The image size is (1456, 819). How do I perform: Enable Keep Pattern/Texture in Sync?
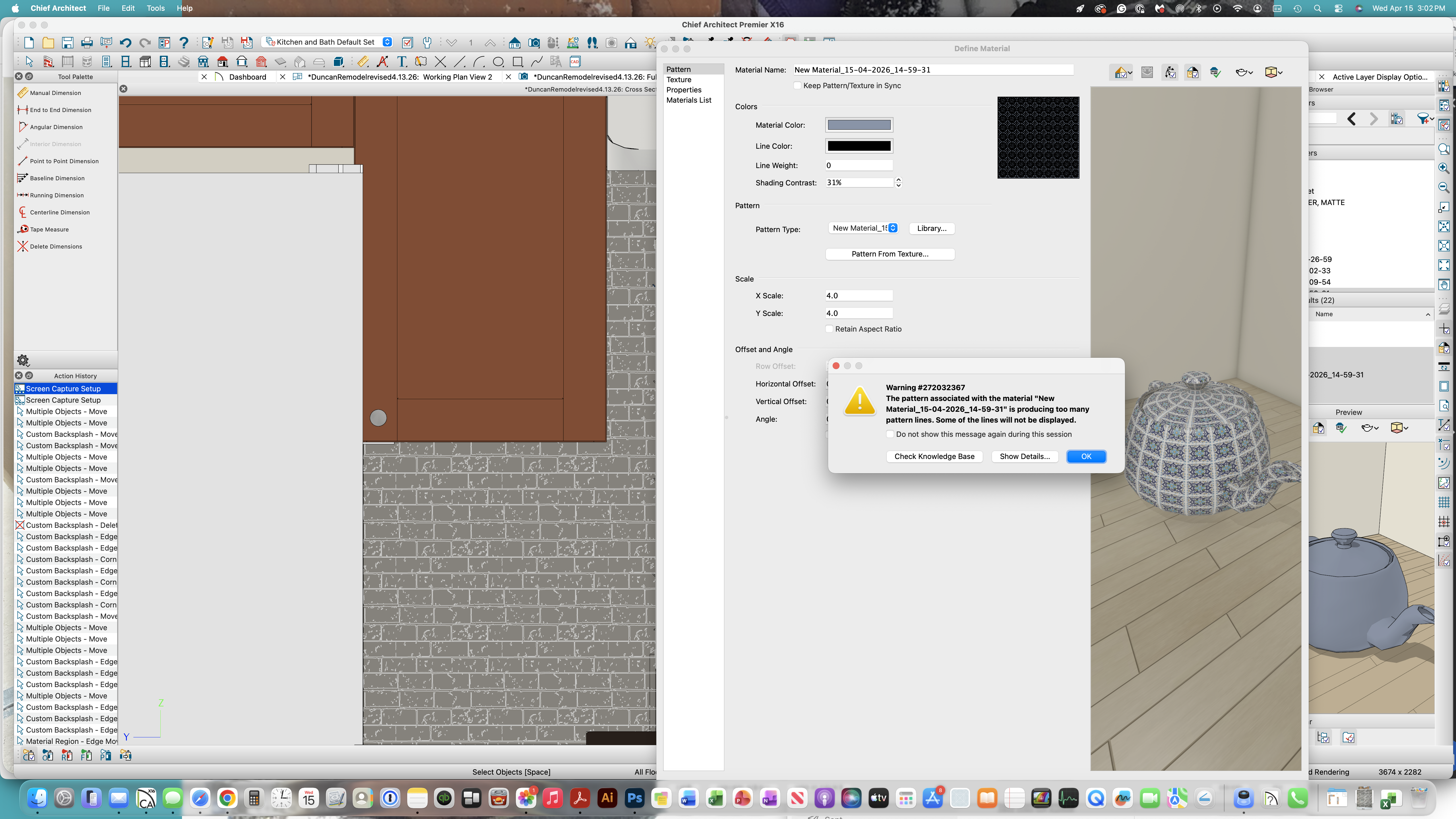pyautogui.click(x=797, y=86)
